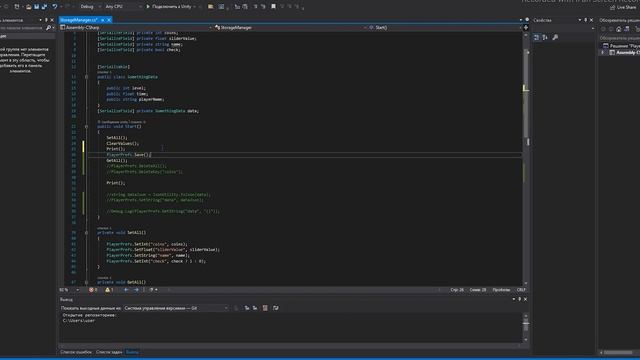This screenshot has height=360, width=640.
Task: Toggle word wrap in output panel
Action: point(276,308)
